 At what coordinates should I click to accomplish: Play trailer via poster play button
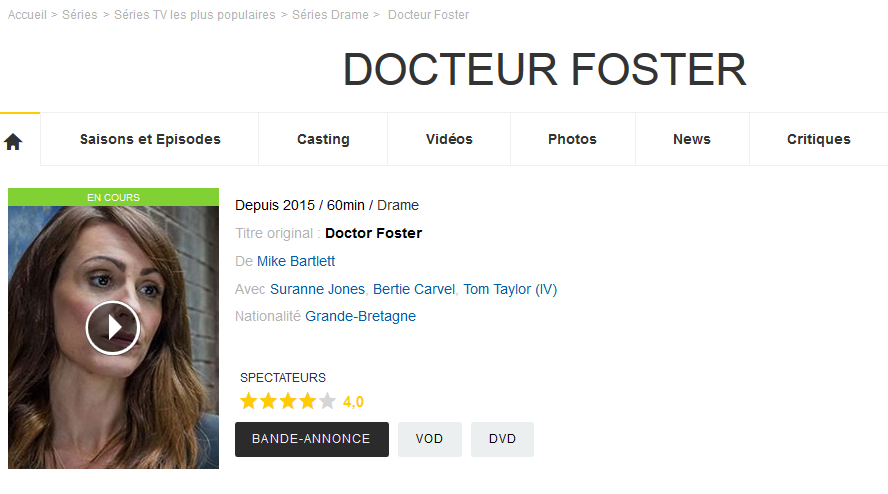coord(113,327)
